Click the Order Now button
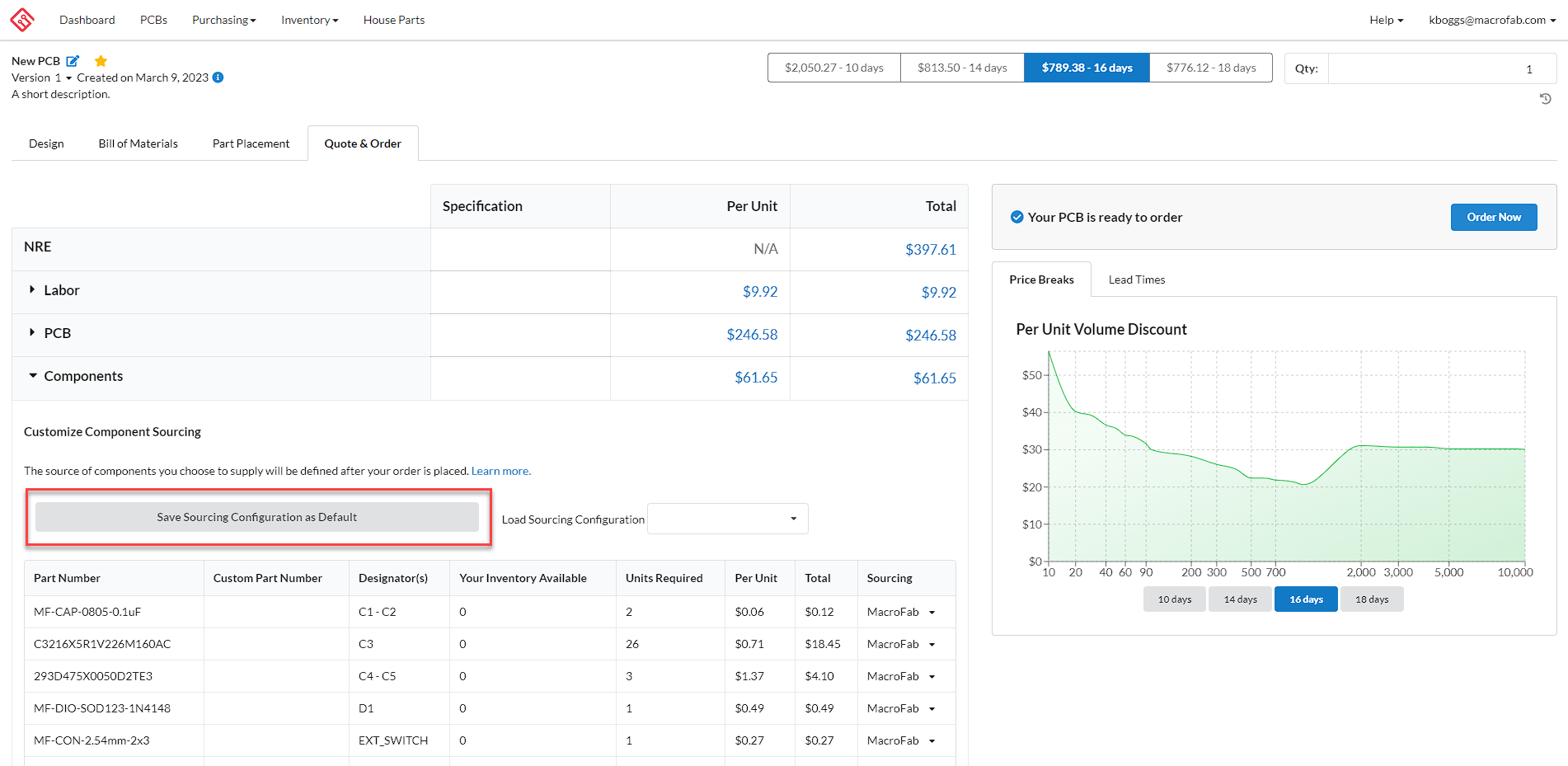The image size is (1568, 766). coord(1494,217)
